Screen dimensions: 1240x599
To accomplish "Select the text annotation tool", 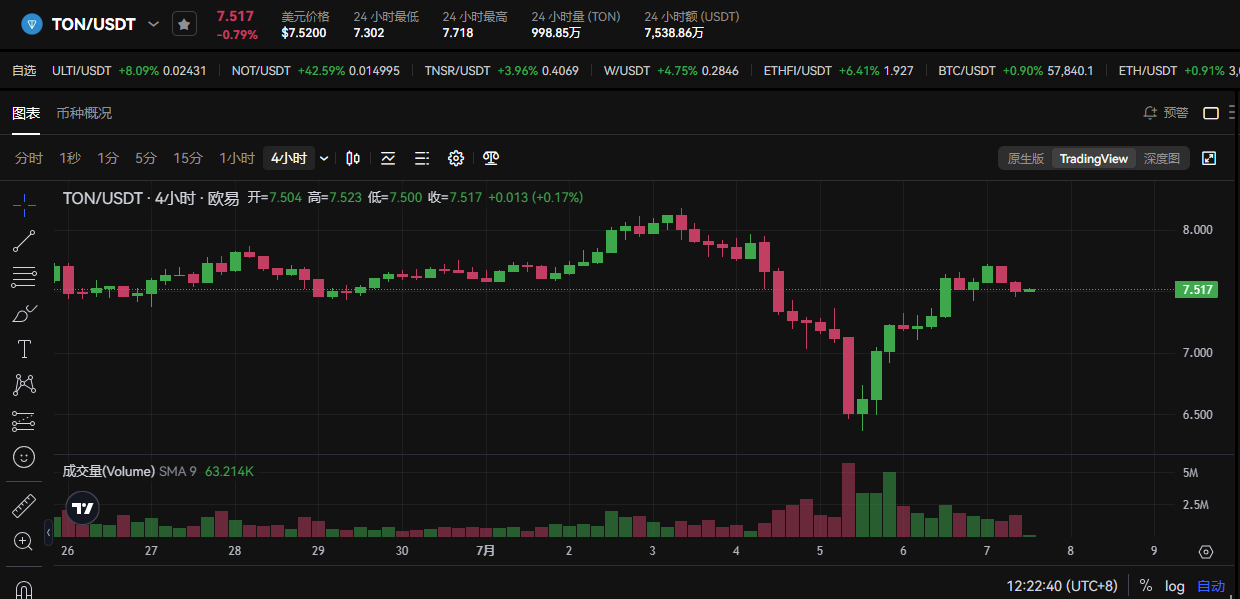I will [x=24, y=349].
